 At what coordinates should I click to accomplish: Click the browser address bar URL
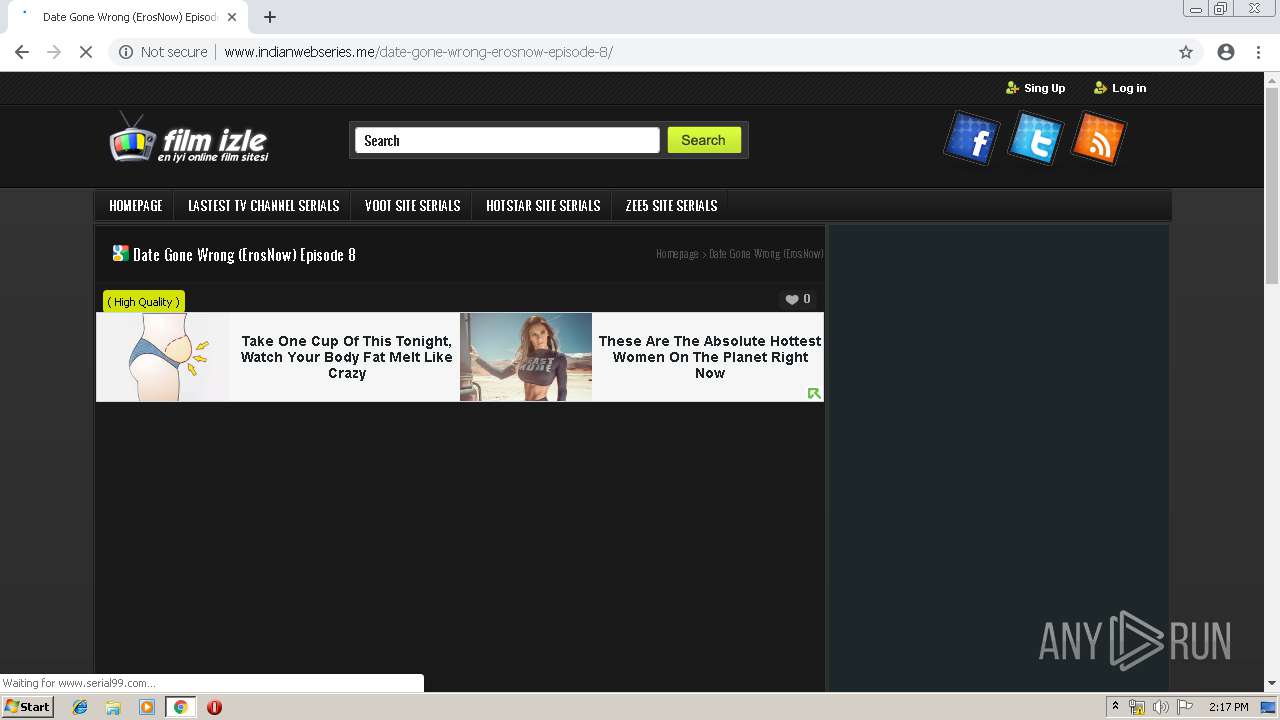click(418, 52)
